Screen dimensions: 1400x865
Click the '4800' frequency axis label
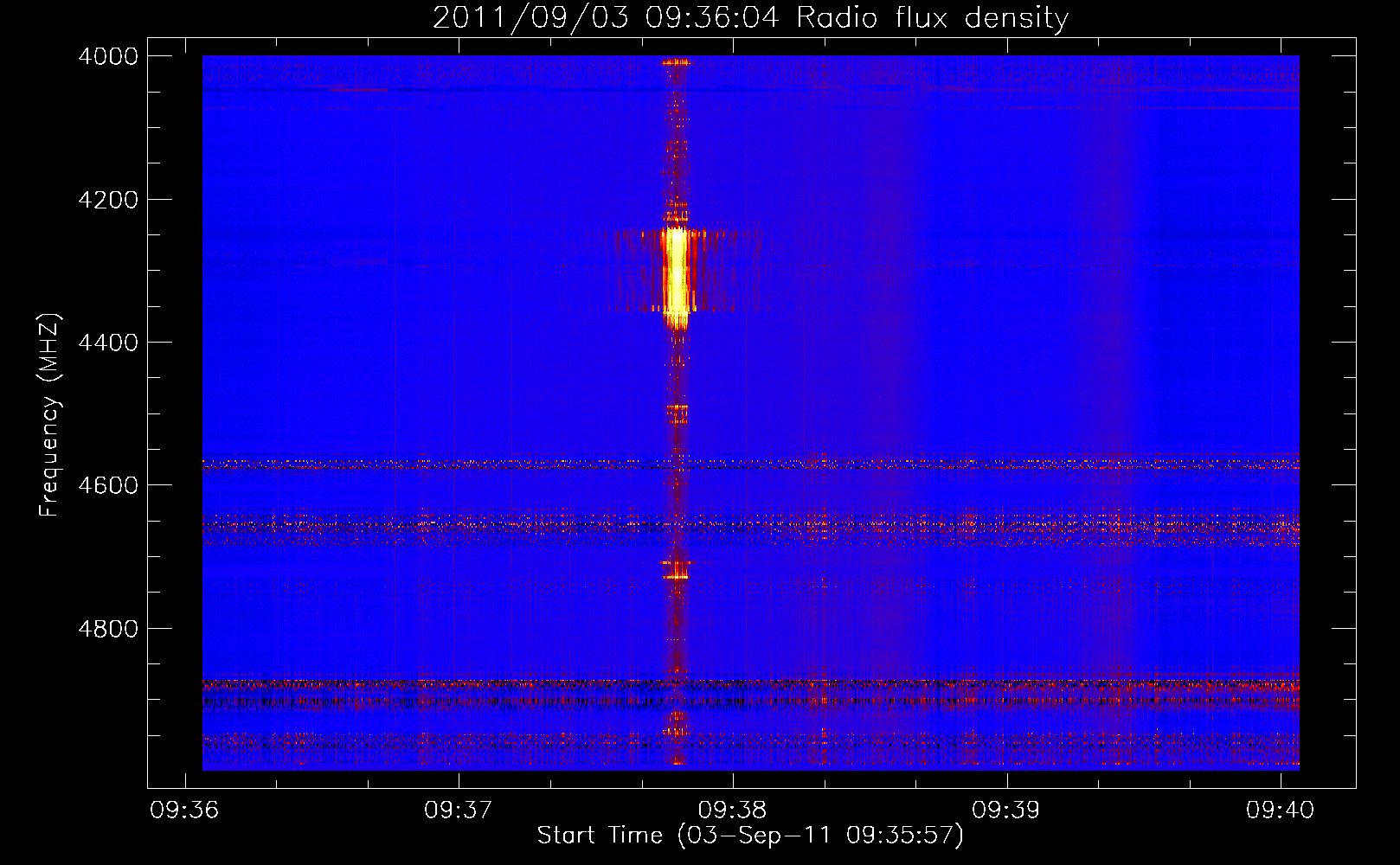coord(108,629)
